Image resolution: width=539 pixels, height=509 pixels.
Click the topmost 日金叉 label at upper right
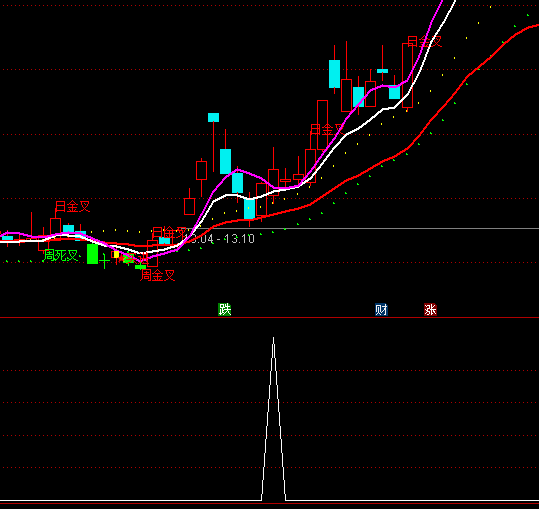(x=425, y=42)
